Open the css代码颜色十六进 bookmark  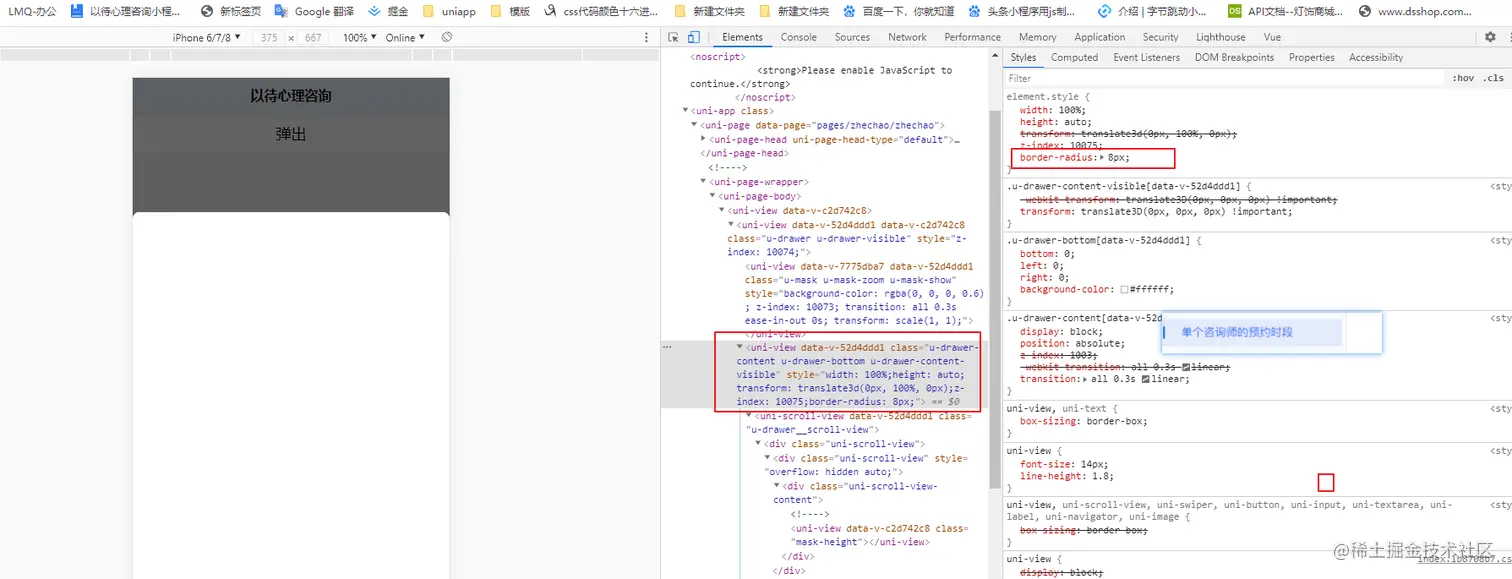tap(602, 12)
